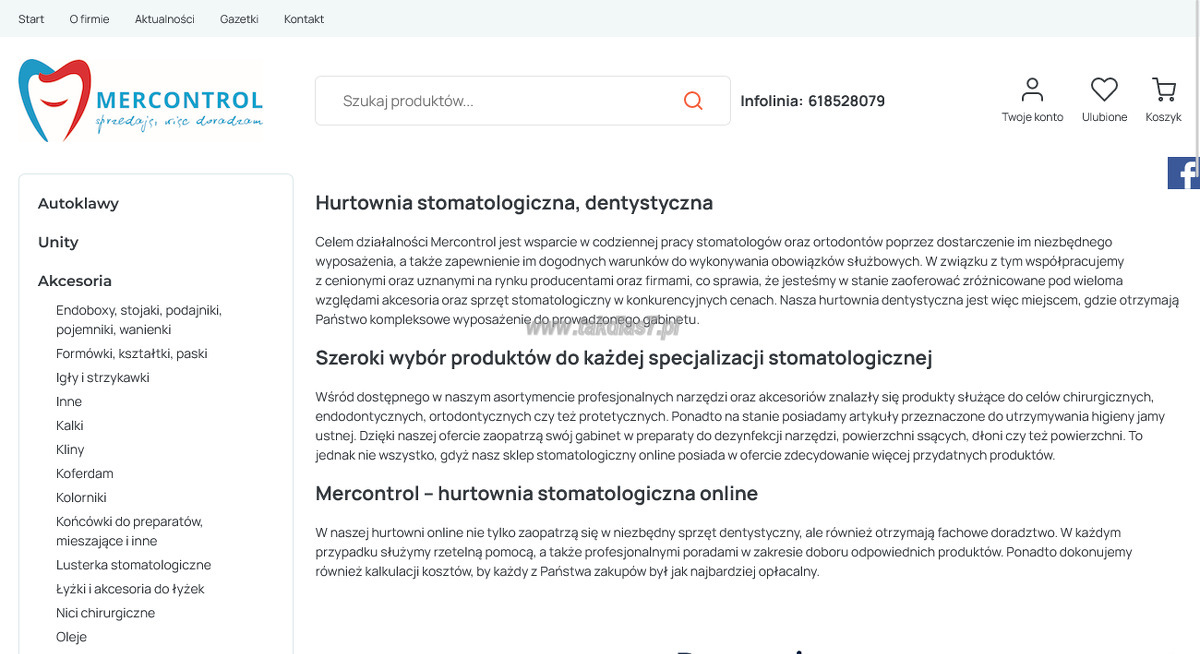Click the search magnifier icon
The image size is (1200, 654).
tap(693, 101)
